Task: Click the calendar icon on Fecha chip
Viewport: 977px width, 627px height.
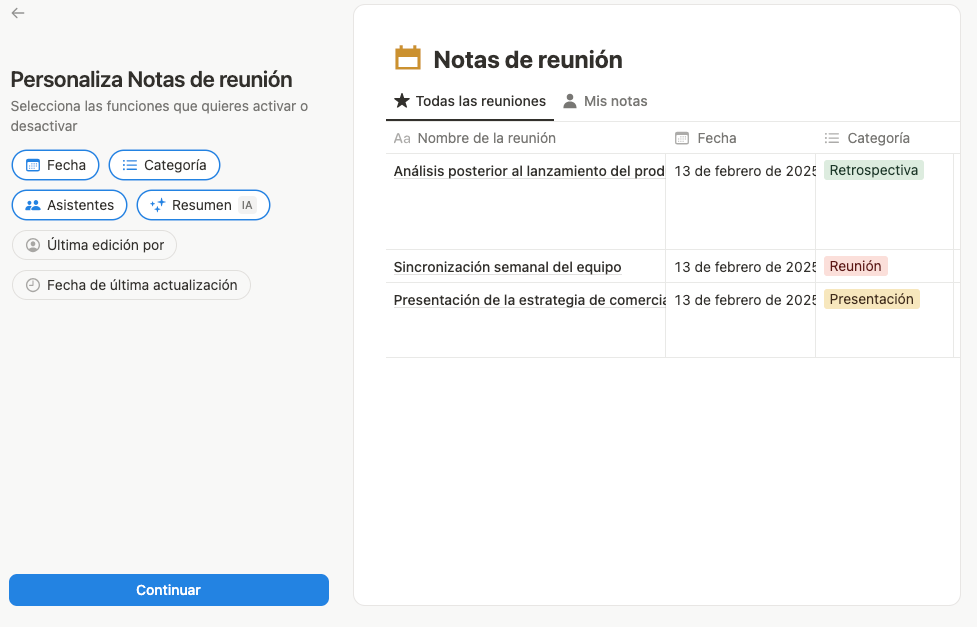Action: 32,165
